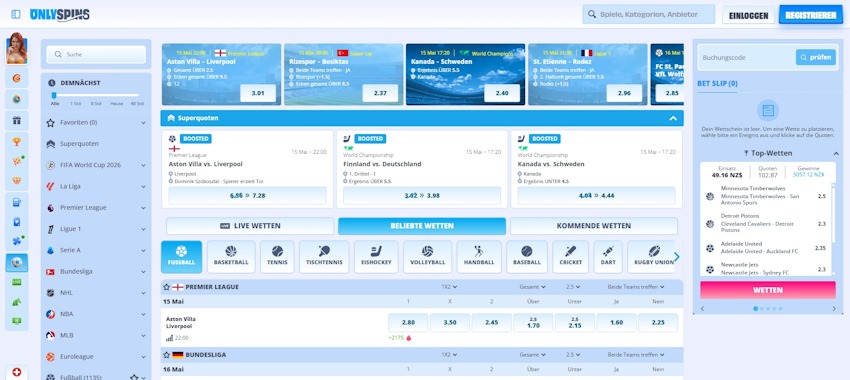Viewport: 850px width, 380px height.
Task: Select first Top-Wetten carousel dot
Action: (756, 309)
